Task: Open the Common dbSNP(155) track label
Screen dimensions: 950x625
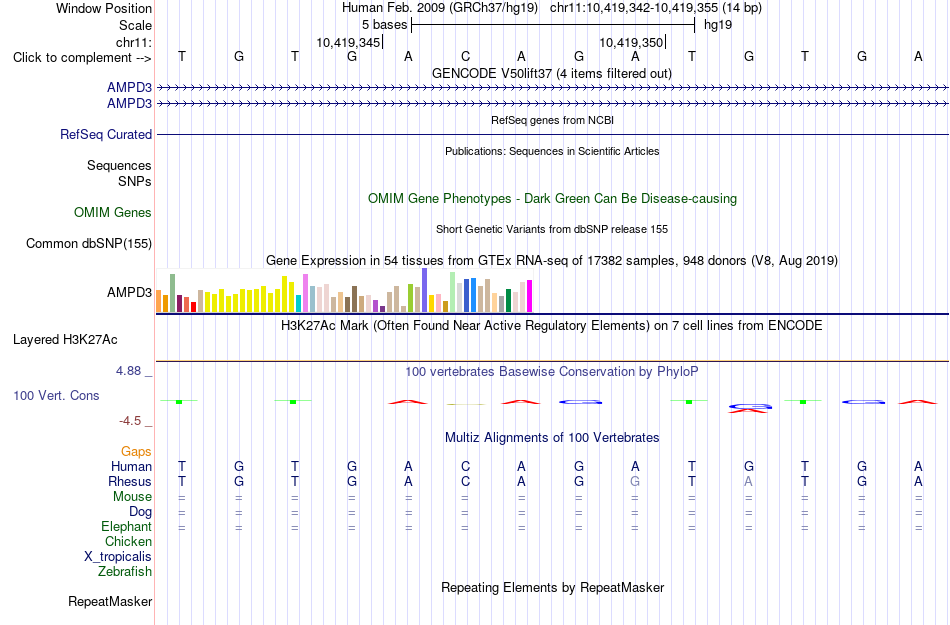Action: click(x=89, y=243)
